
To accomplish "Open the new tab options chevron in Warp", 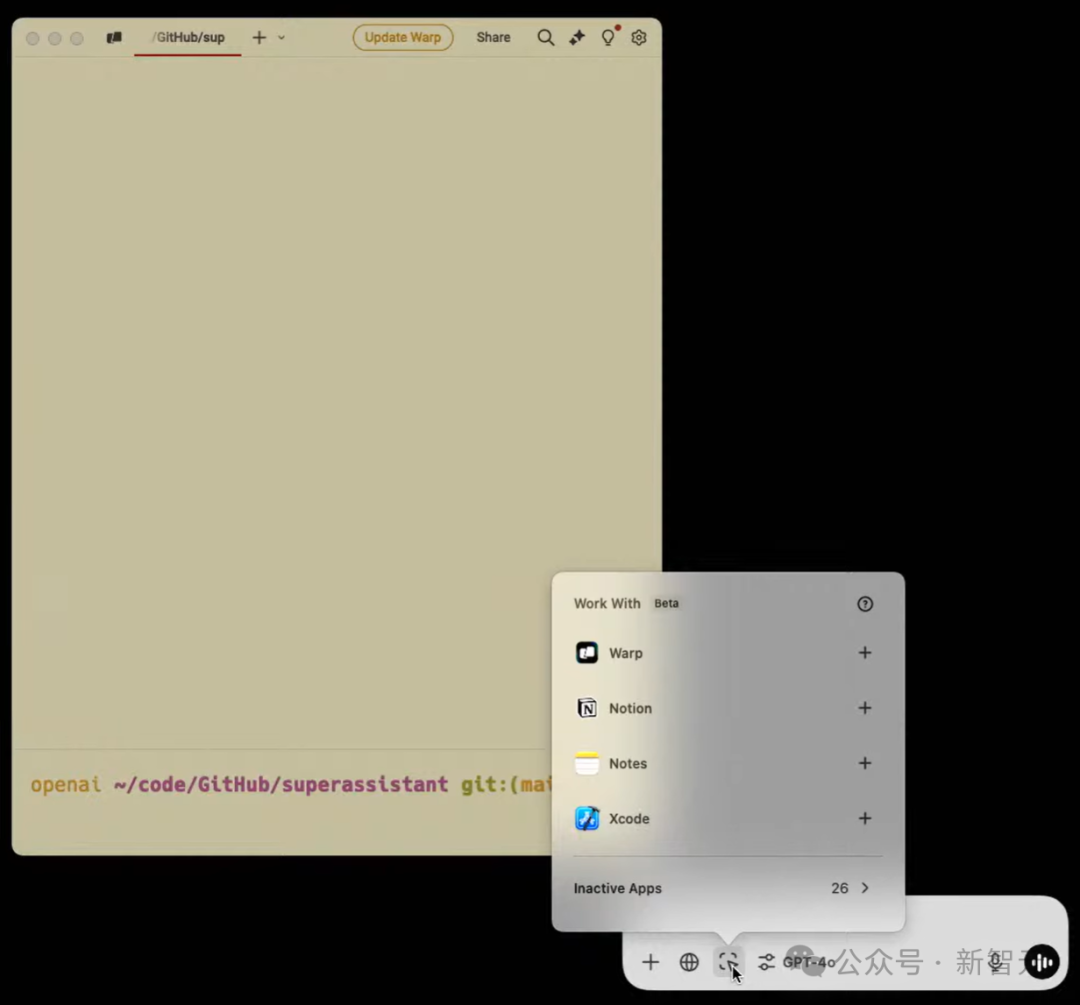I will pyautogui.click(x=282, y=38).
